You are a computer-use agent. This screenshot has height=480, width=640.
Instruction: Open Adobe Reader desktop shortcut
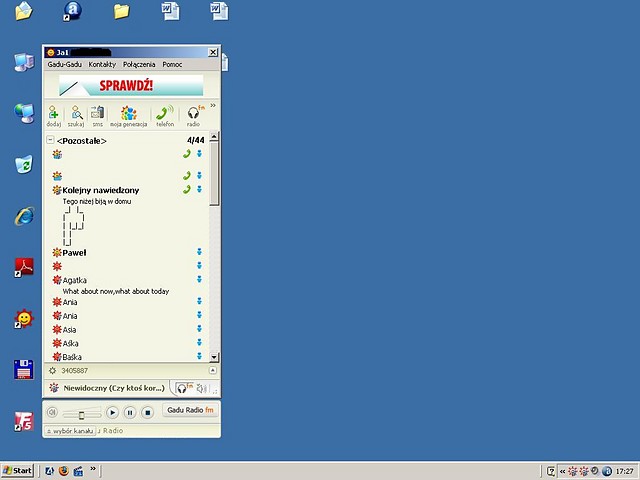[24, 268]
